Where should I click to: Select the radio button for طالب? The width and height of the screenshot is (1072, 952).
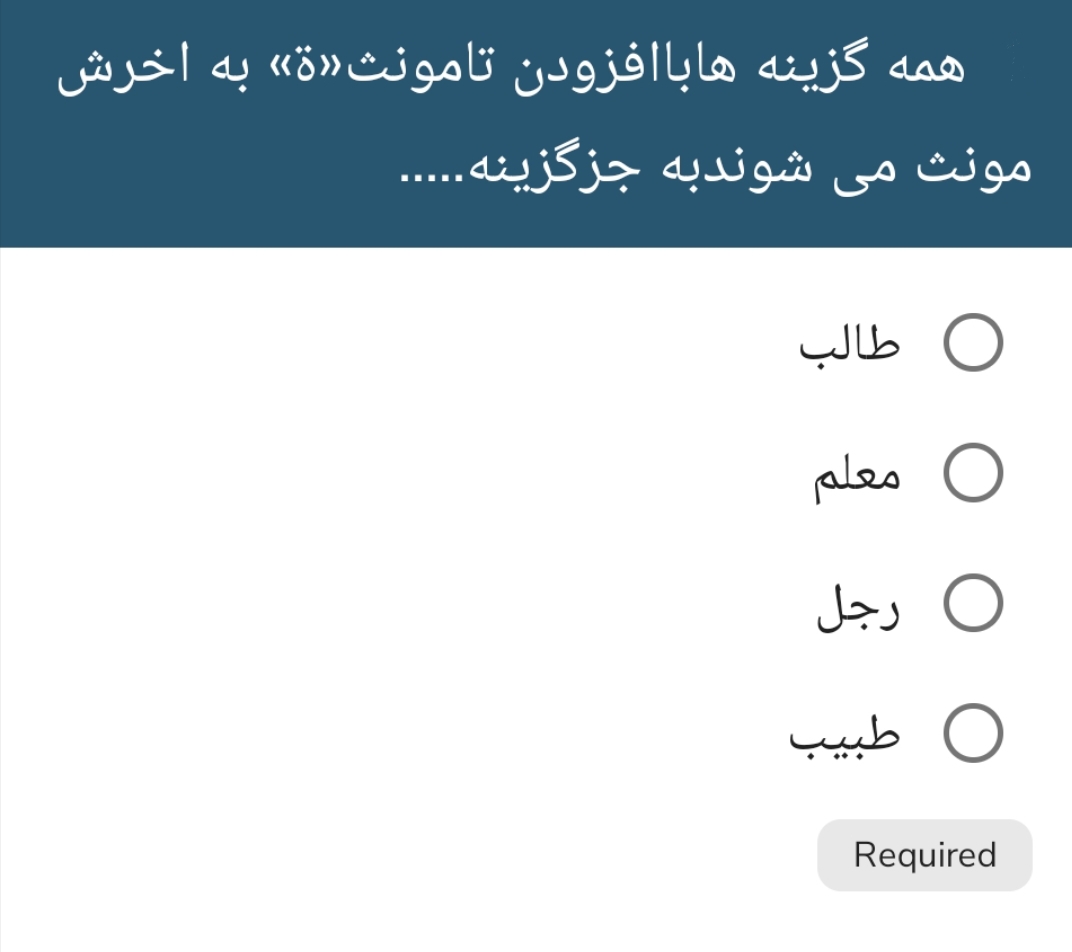point(973,341)
